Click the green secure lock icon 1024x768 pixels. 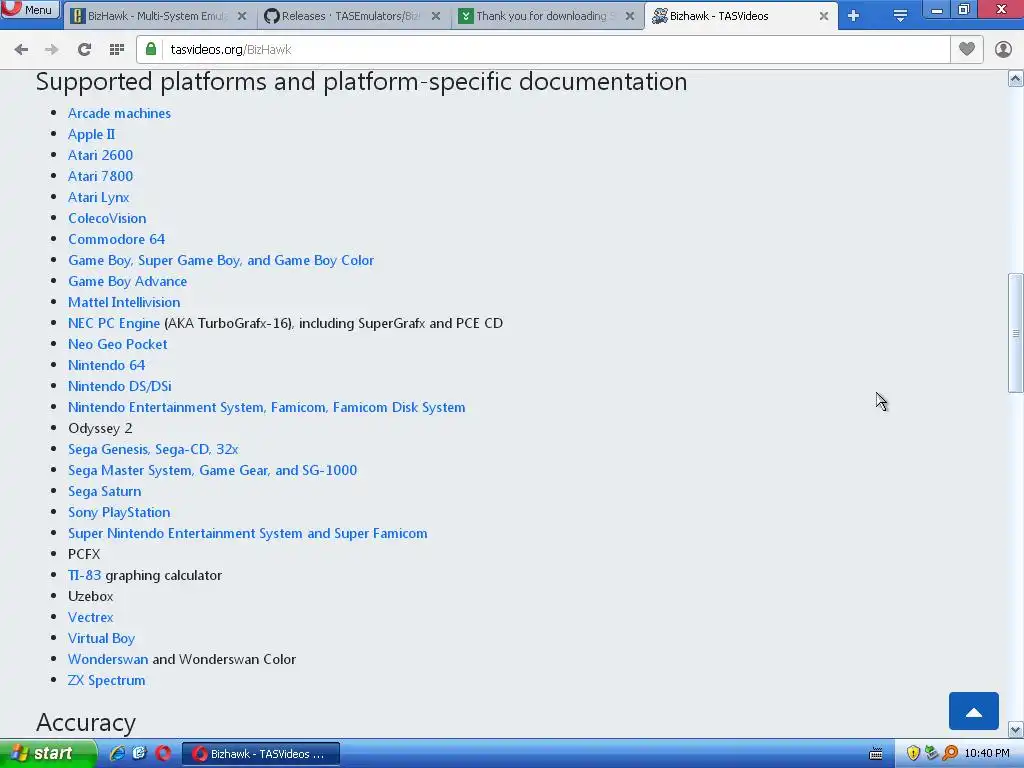click(151, 49)
